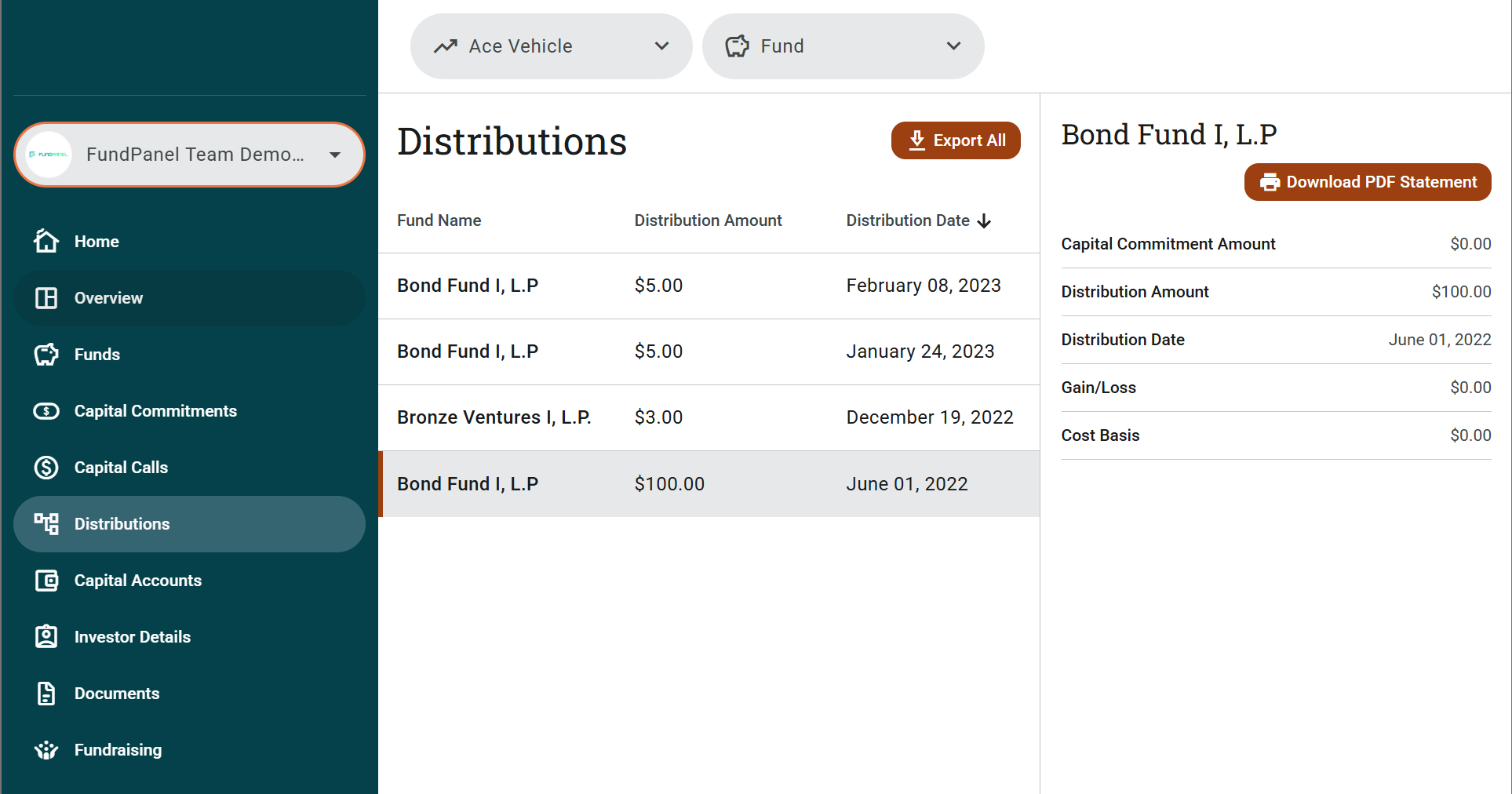
Task: Click the sort arrow next to Distribution Date
Action: click(x=984, y=221)
